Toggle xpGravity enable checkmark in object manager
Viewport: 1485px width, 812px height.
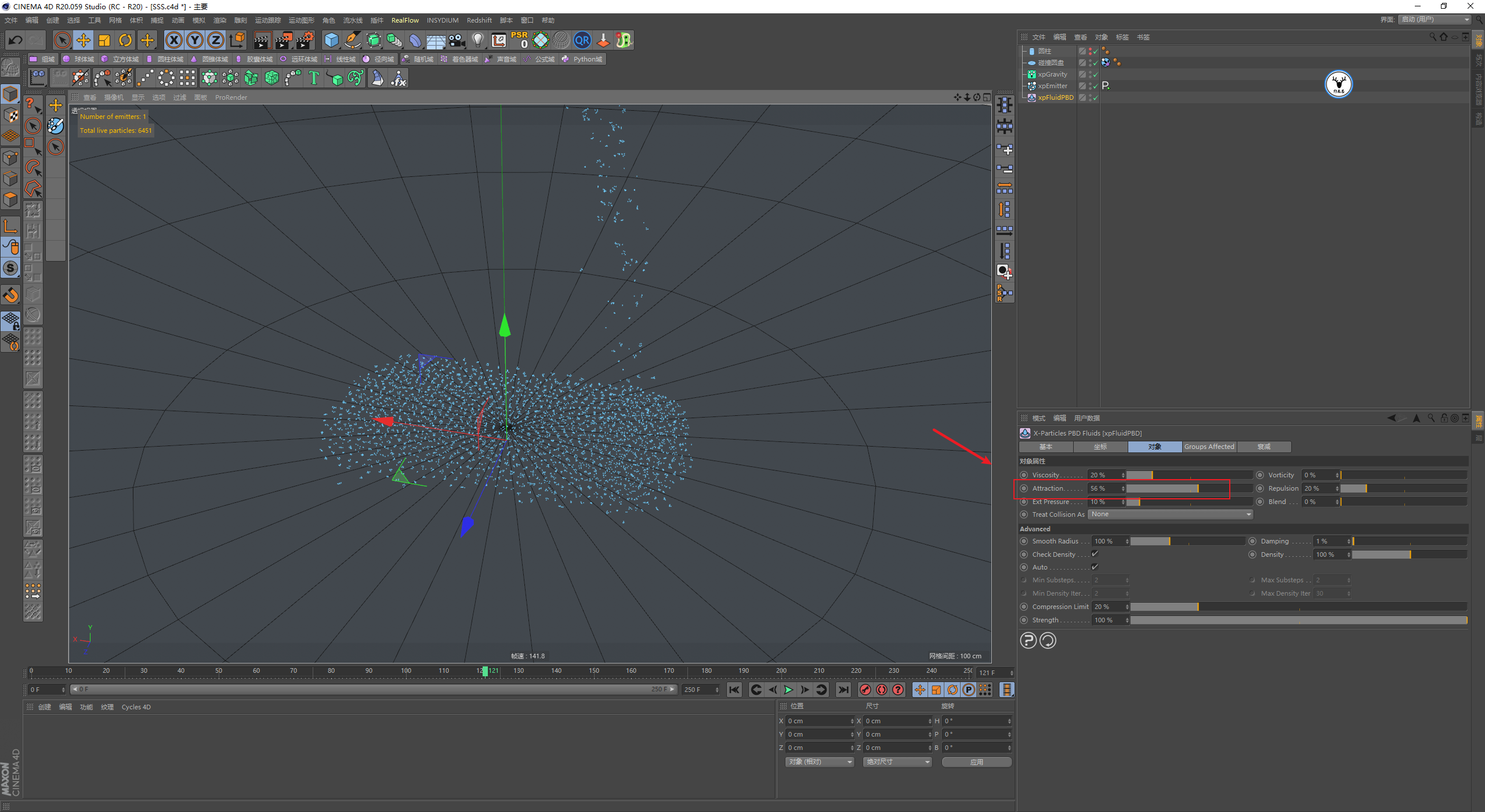click(1095, 74)
